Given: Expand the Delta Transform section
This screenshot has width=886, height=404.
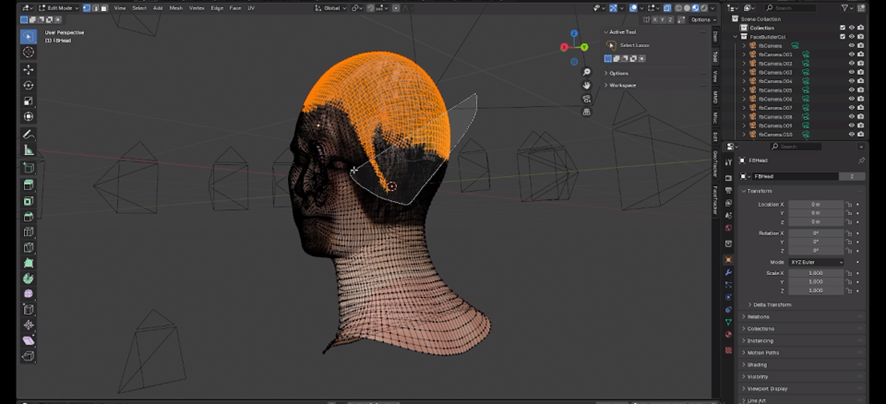Looking at the screenshot, I should pyautogui.click(x=770, y=305).
